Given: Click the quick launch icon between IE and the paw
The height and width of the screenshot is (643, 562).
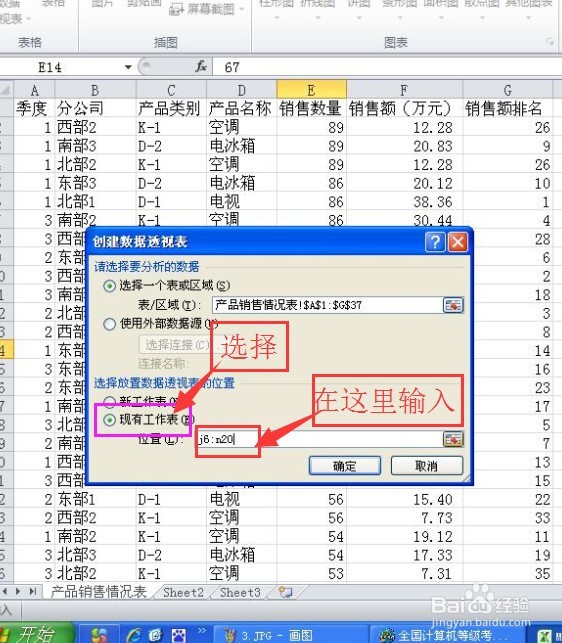Looking at the screenshot, I should [156, 635].
